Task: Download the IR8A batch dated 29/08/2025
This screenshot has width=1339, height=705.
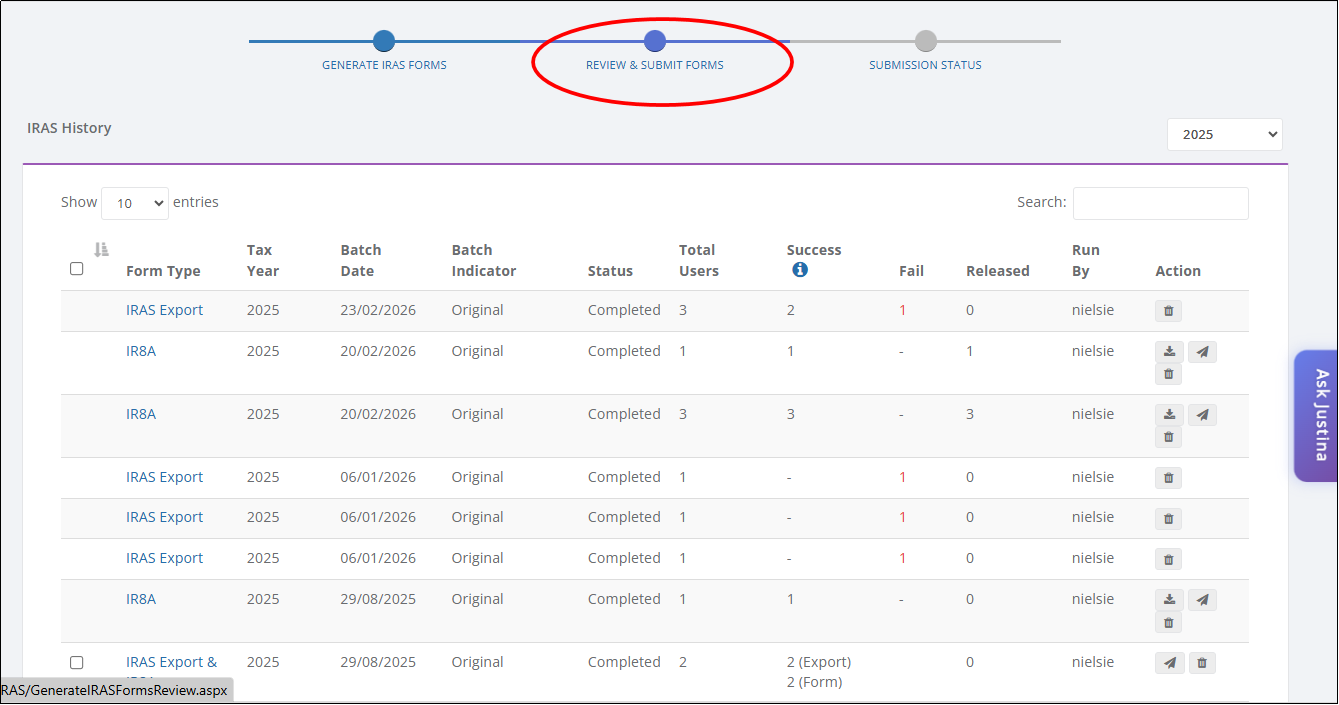Action: coord(1169,600)
